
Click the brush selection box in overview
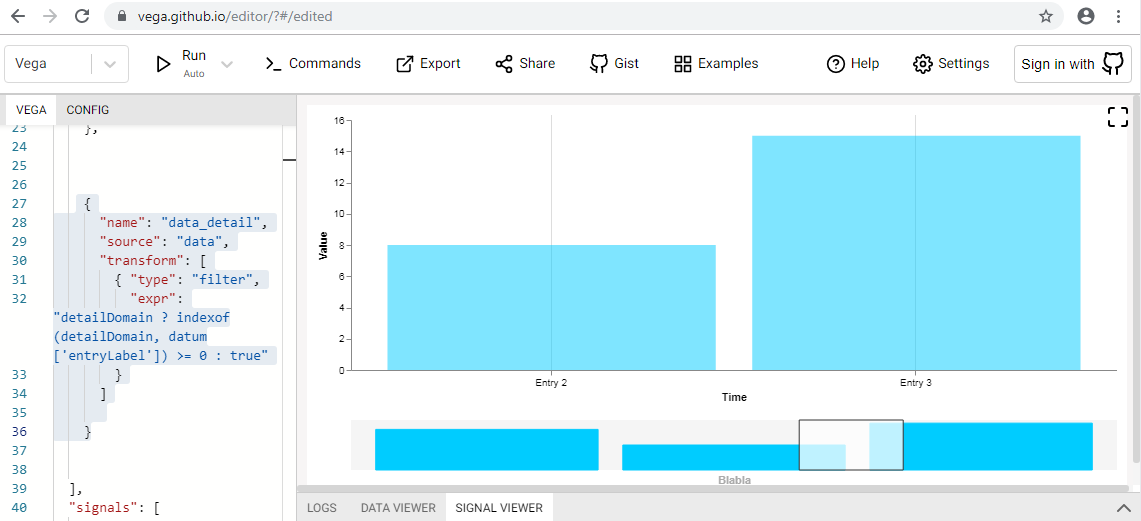(851, 445)
